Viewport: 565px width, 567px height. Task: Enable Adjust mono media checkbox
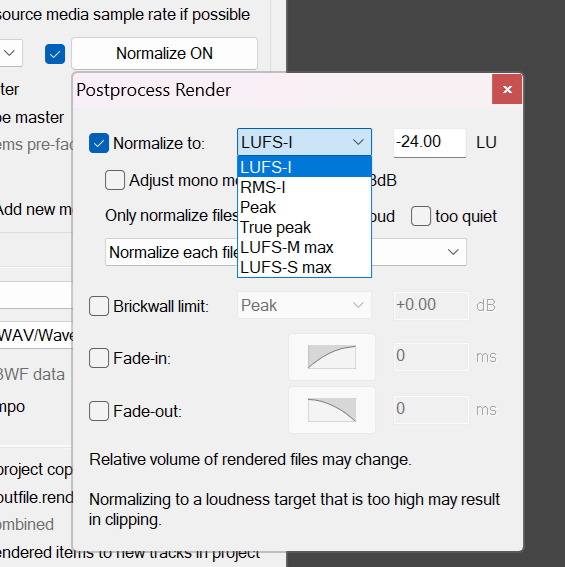point(115,180)
